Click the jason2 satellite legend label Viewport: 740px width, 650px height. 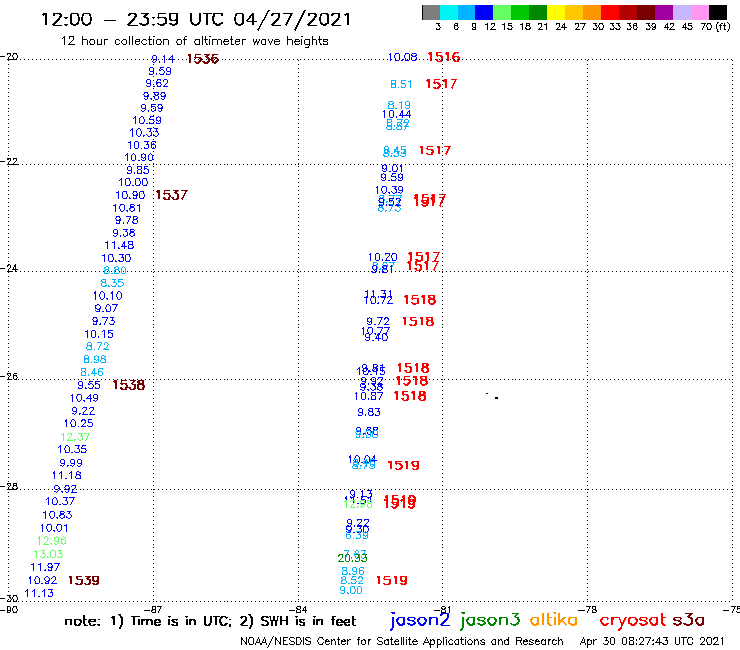click(420, 620)
